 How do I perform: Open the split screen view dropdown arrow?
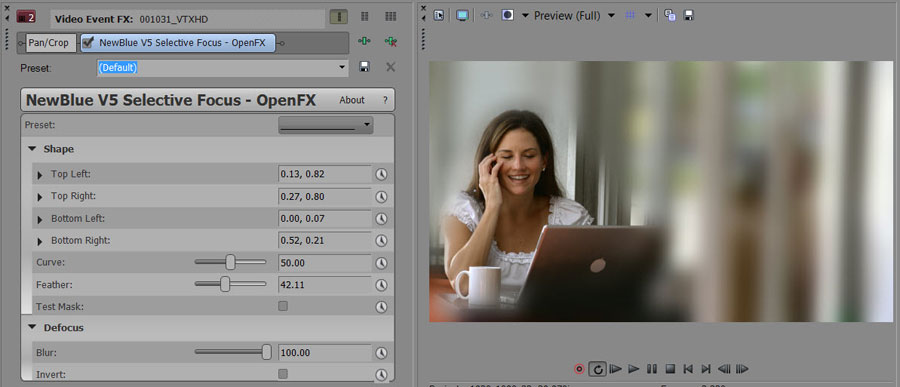click(x=525, y=16)
